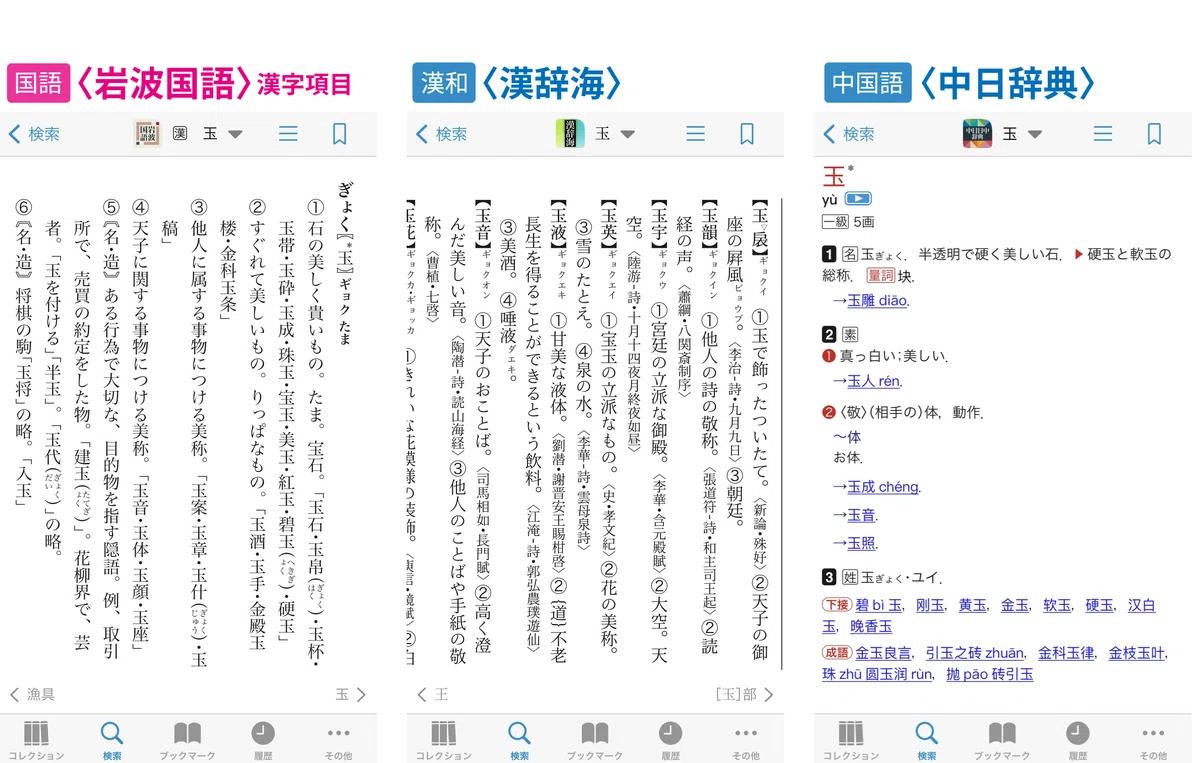Open the 玉雕 diāo link

pos(878,300)
